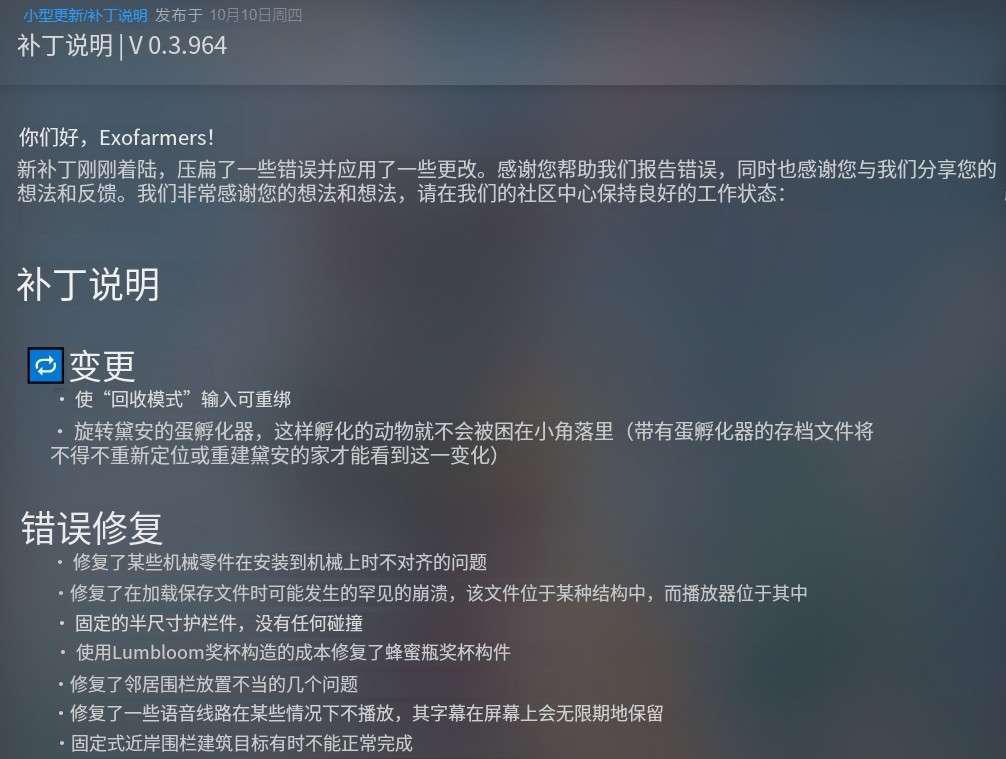1006x759 pixels.
Task: Select the title 补丁说明 | V 0.3.964
Action: (x=122, y=46)
